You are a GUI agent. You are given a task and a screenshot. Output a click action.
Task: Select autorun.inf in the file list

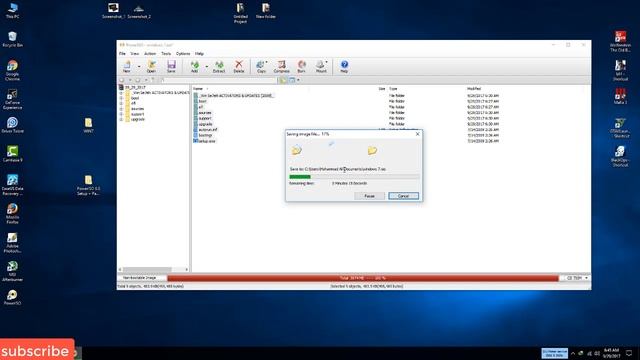[x=207, y=130]
